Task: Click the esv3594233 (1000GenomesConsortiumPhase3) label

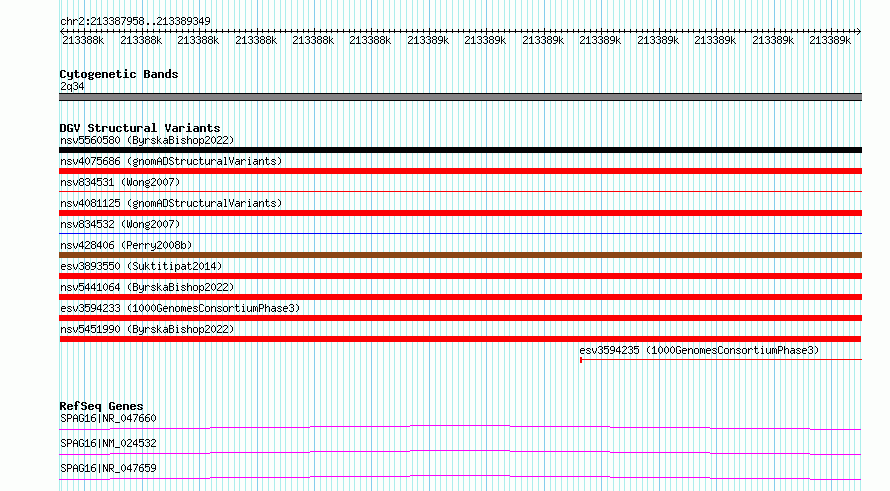Action: pyautogui.click(x=180, y=308)
